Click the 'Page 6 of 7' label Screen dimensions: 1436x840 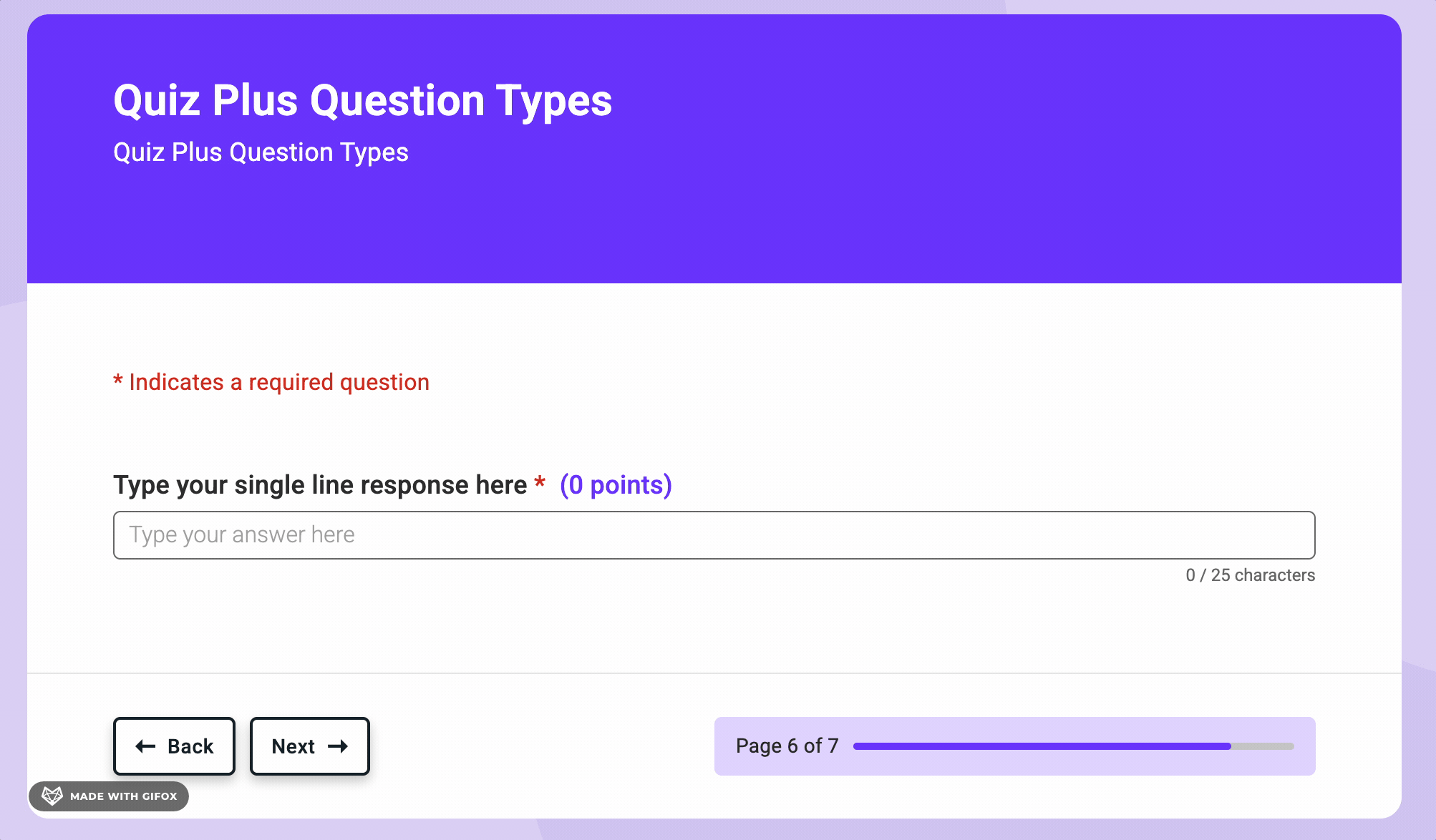pos(787,746)
